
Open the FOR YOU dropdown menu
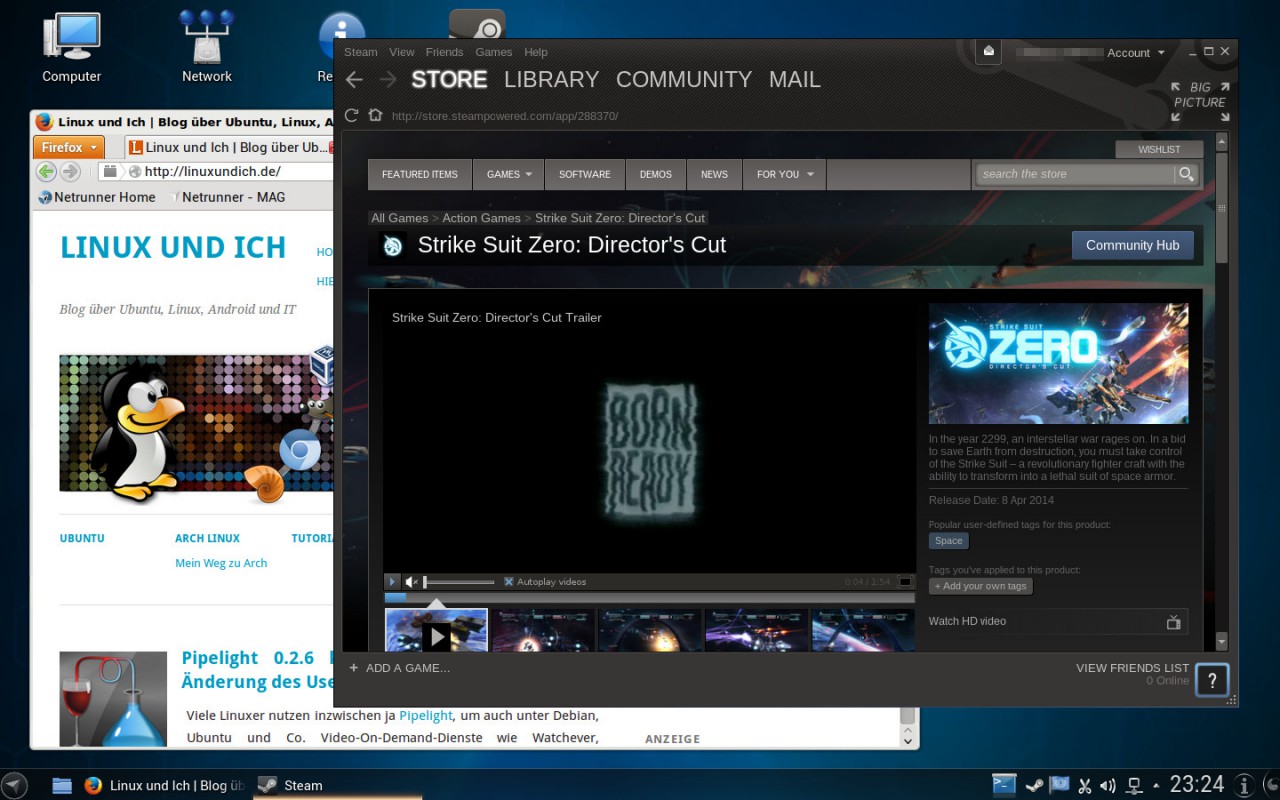[x=783, y=174]
